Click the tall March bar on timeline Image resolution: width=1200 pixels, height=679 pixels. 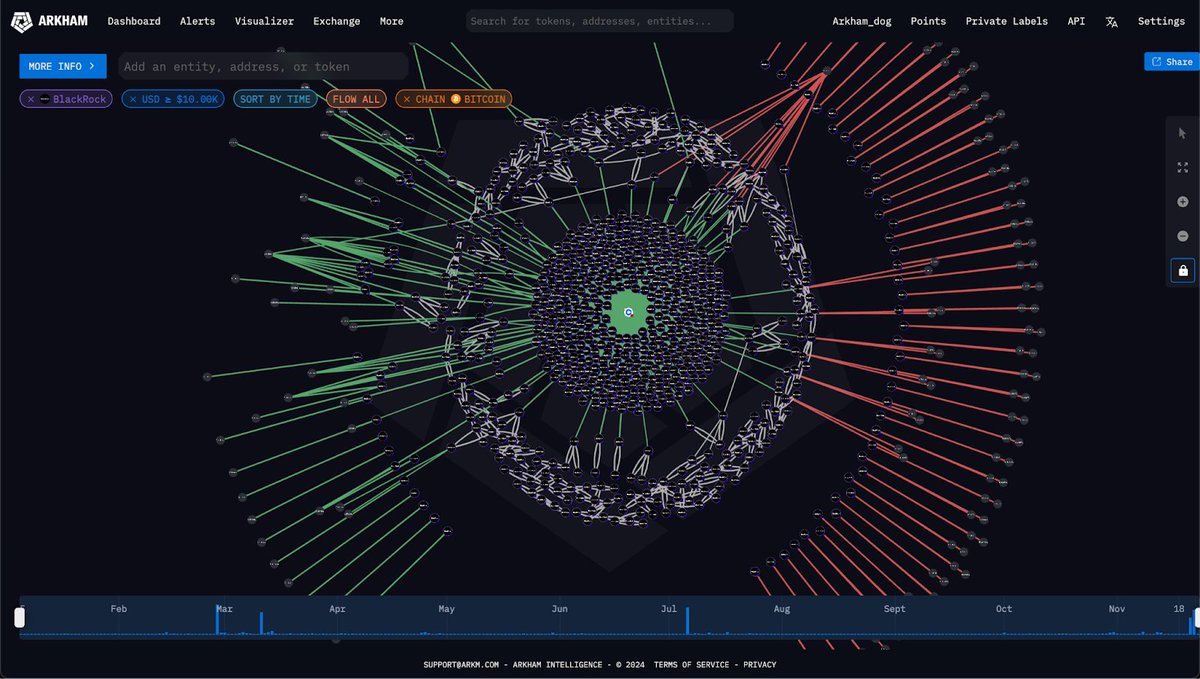(217, 618)
